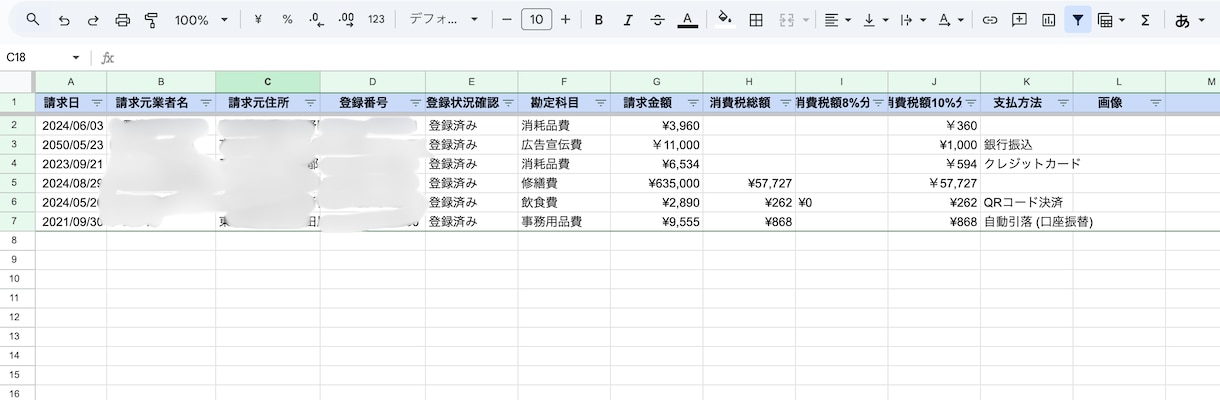Click the undo arrow icon
This screenshot has height=400, width=1220.
coord(64,20)
